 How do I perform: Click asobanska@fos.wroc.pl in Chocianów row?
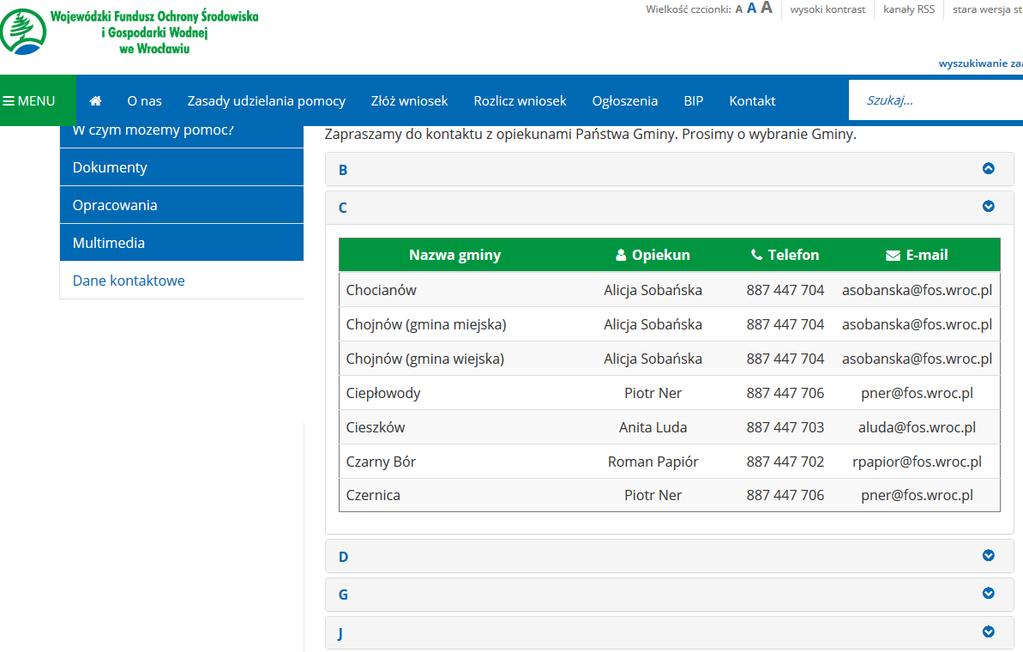click(917, 290)
